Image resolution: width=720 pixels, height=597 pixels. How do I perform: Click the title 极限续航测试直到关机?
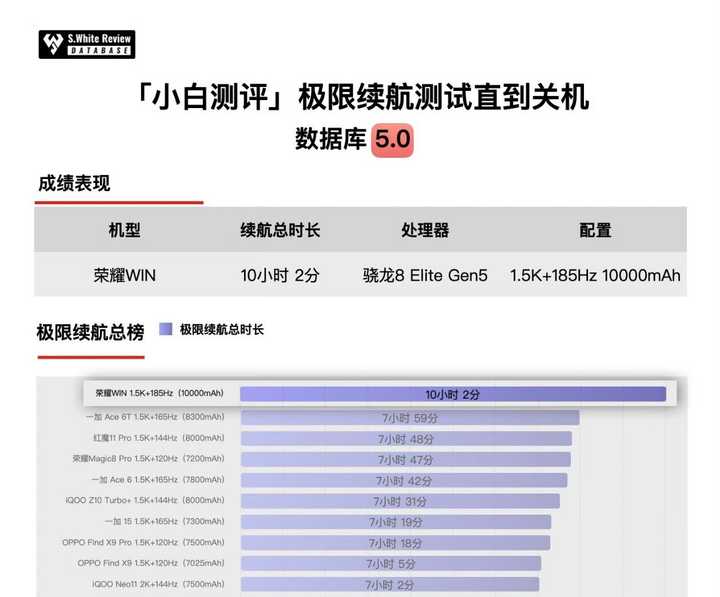coord(443,97)
